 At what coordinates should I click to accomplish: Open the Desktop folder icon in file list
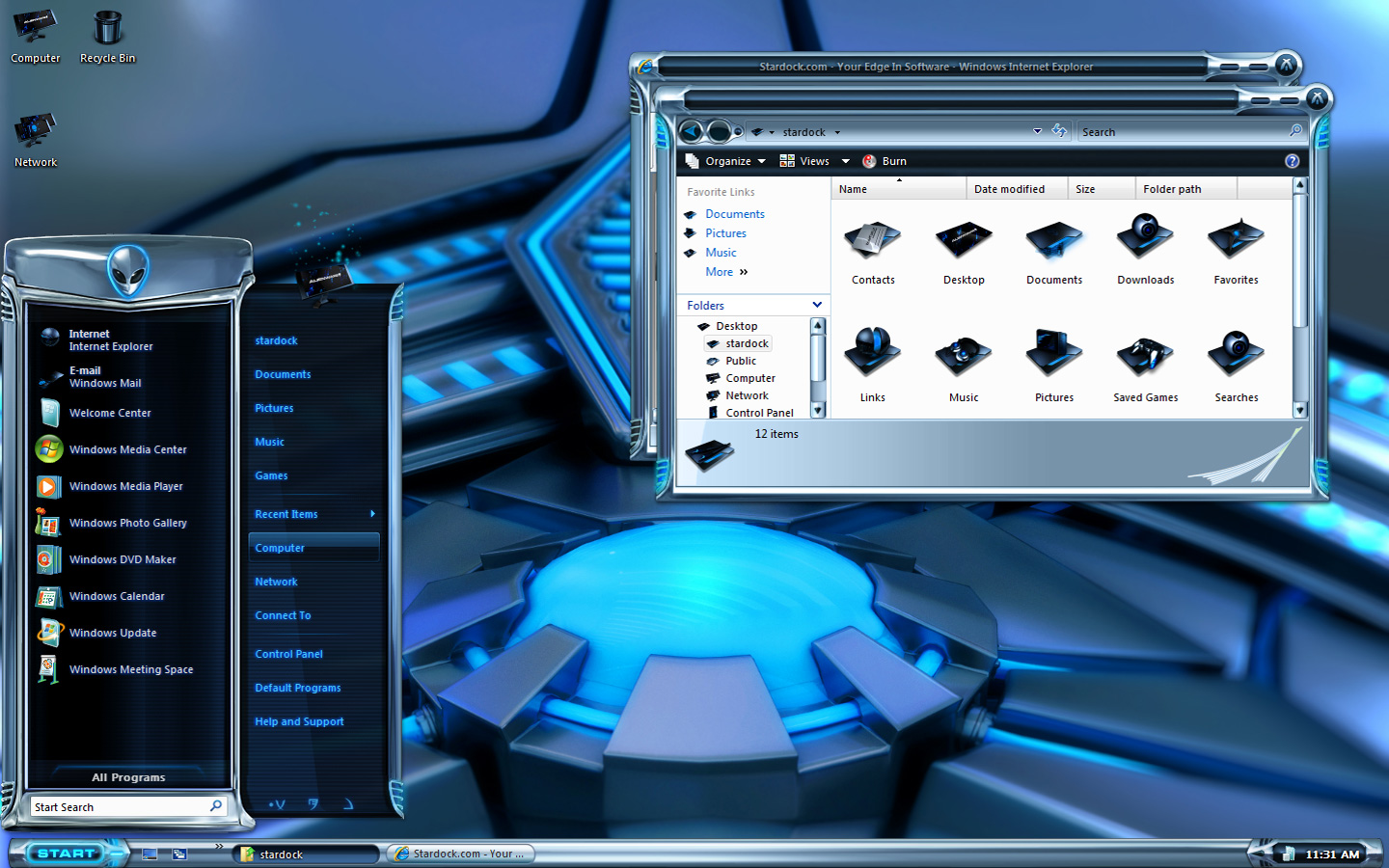coord(964,241)
